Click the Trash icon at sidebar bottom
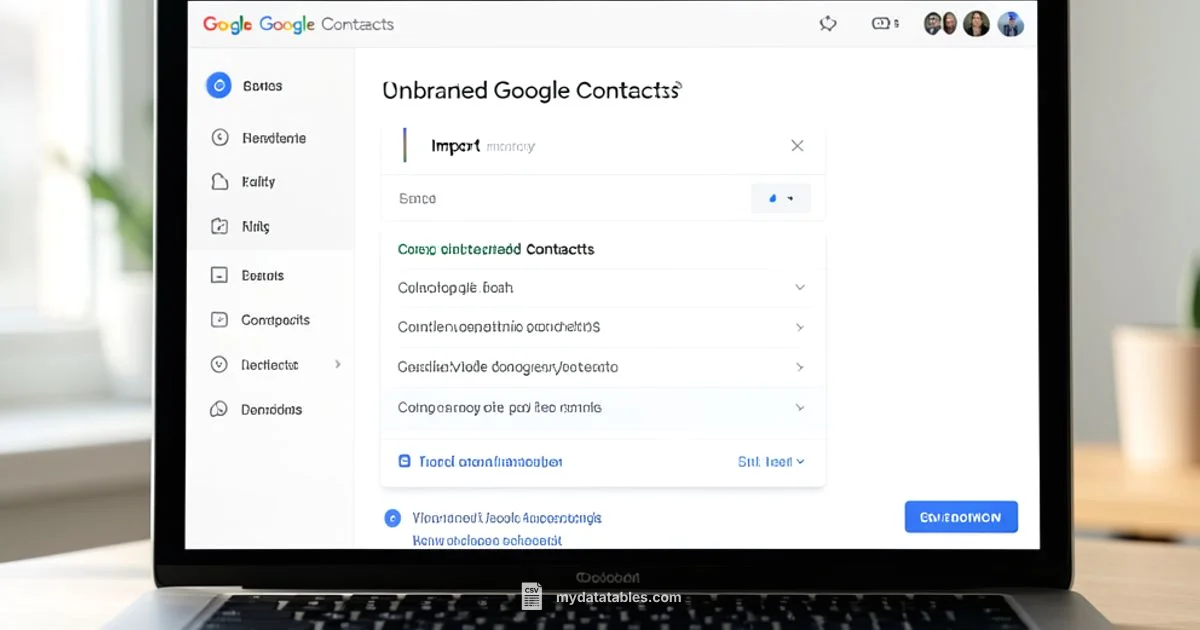Screen dimensions: 1200x630 (x=219, y=409)
